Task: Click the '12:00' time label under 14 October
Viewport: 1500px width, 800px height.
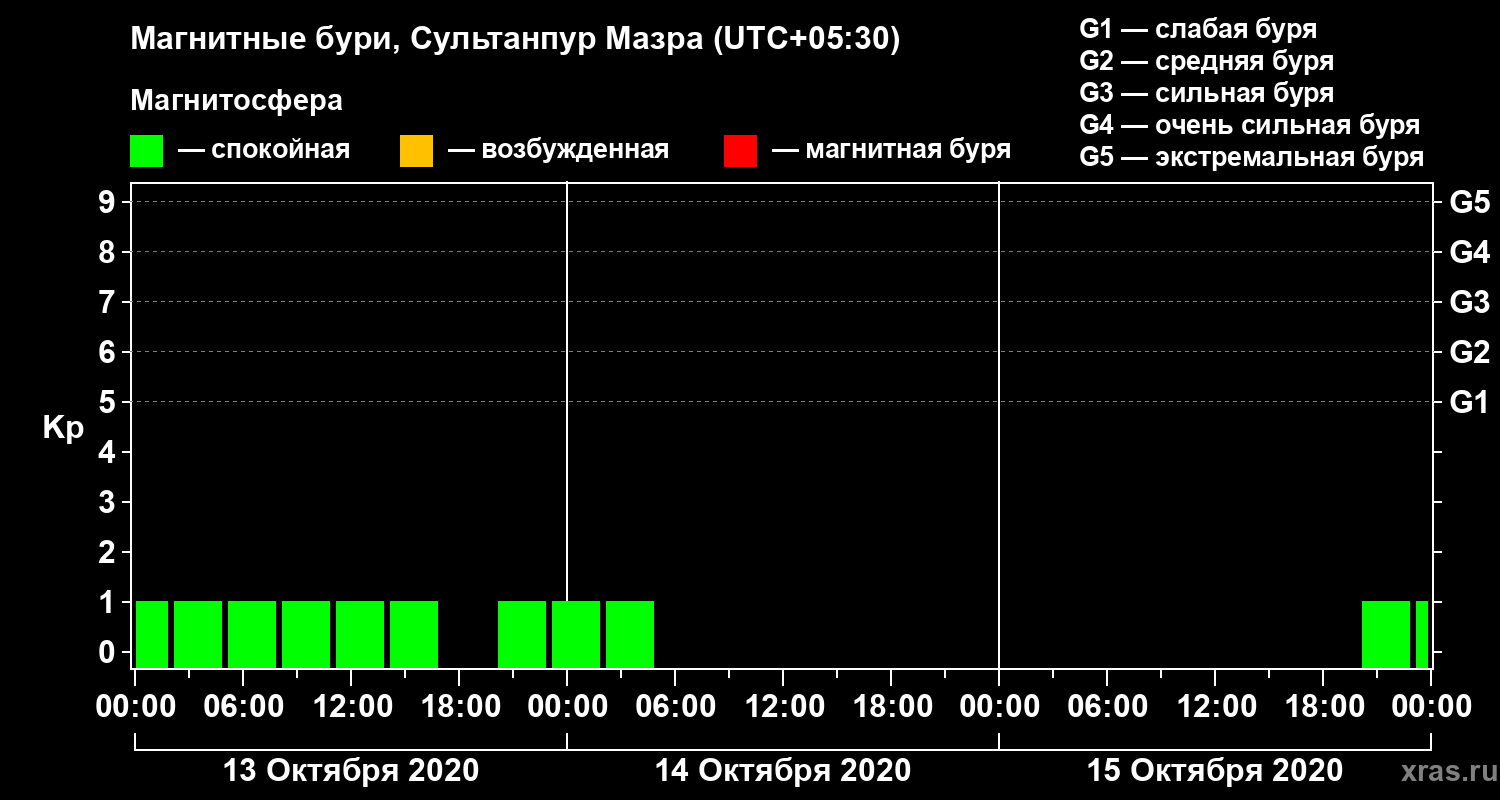Action: pyautogui.click(x=783, y=707)
